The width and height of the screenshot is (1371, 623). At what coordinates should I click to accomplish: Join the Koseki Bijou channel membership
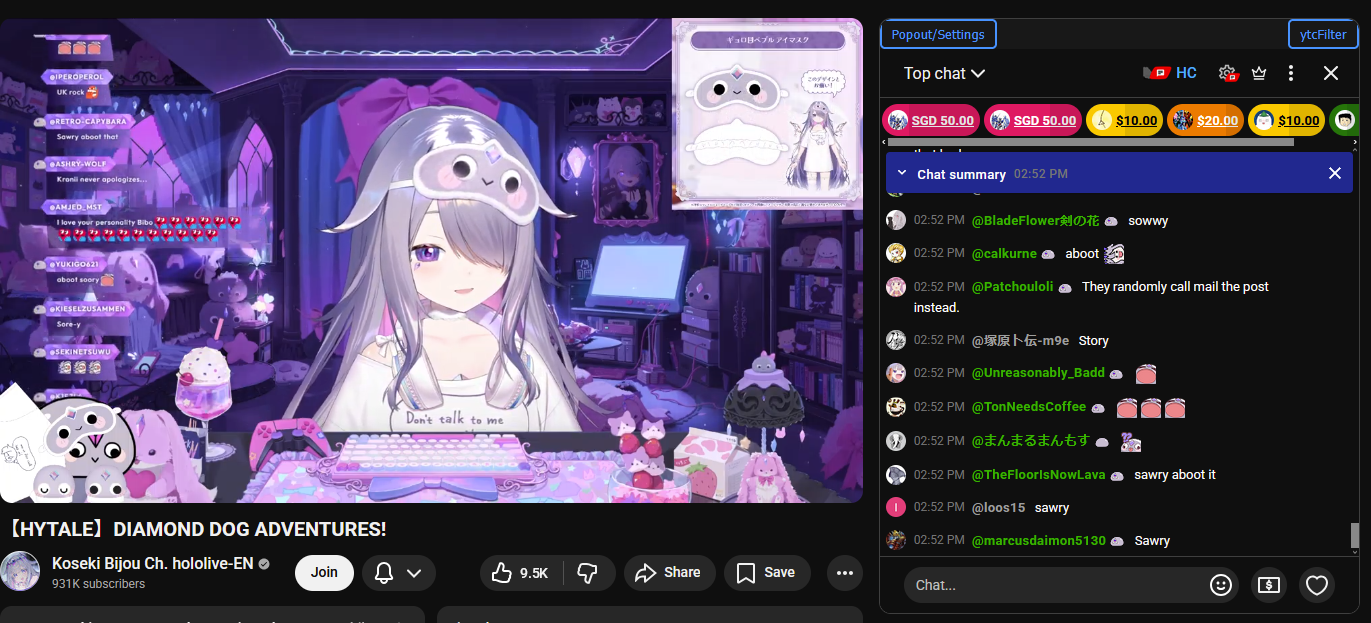pos(324,573)
